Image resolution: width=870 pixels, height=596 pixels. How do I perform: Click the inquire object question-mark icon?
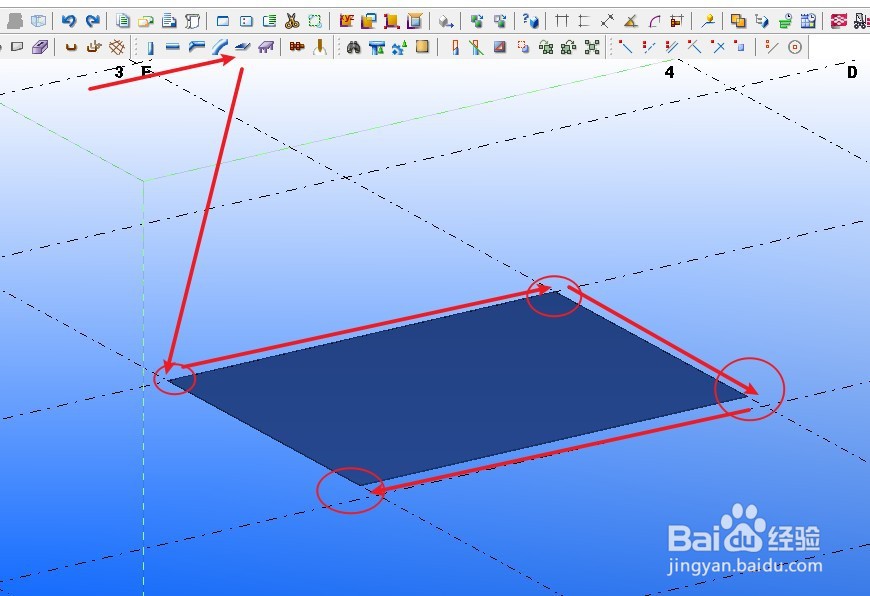tap(530, 21)
